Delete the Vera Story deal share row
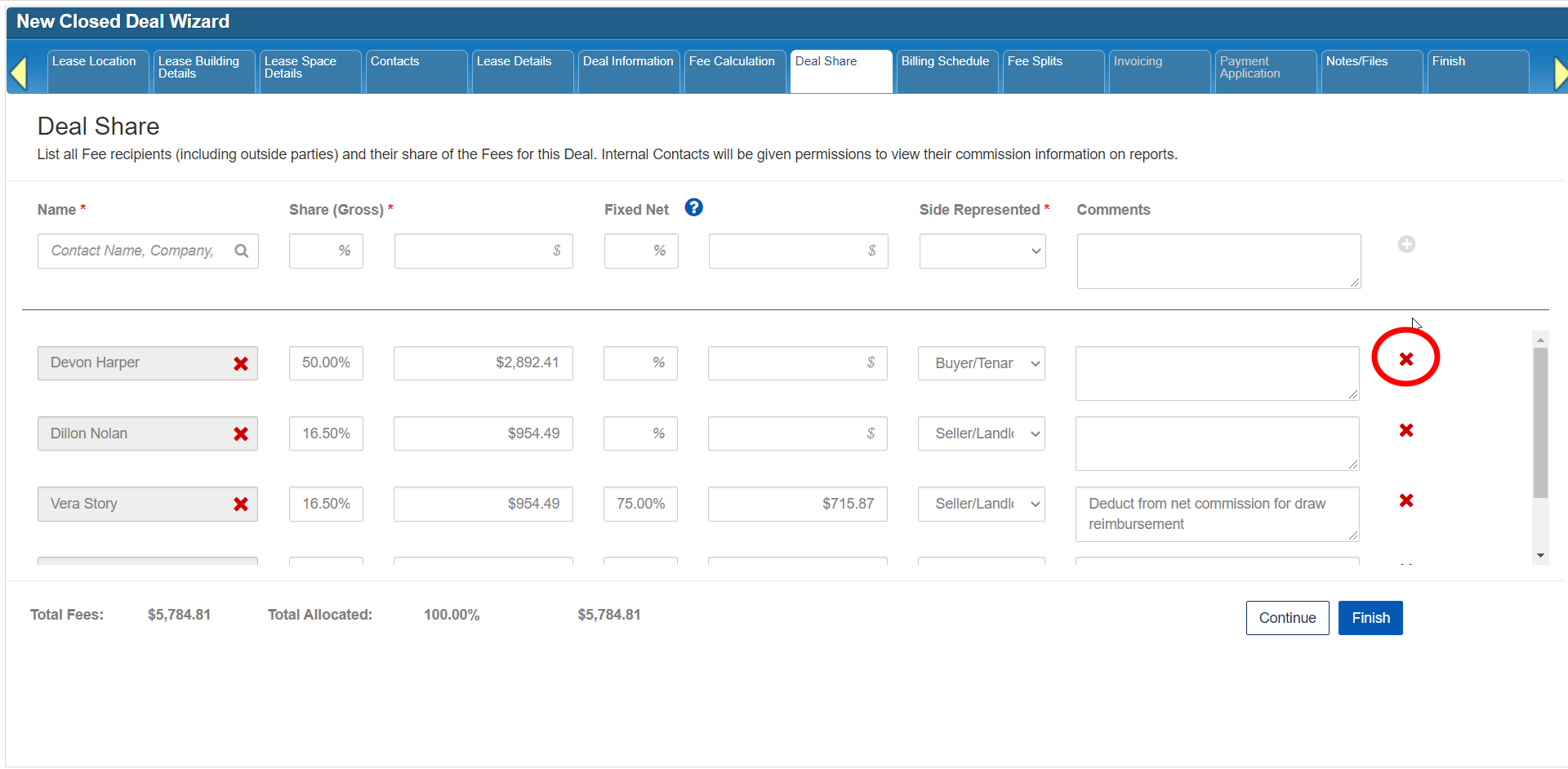The image size is (1568, 769). [x=1405, y=500]
